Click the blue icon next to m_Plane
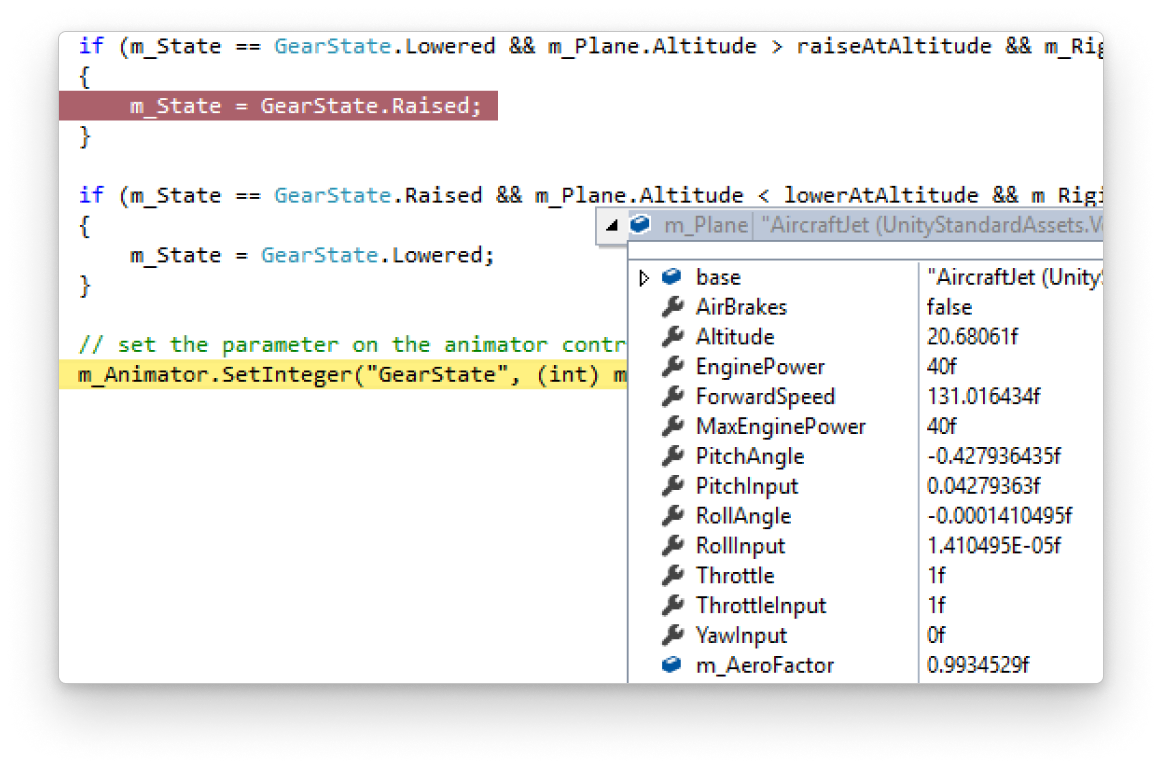1162x769 pixels. (640, 225)
